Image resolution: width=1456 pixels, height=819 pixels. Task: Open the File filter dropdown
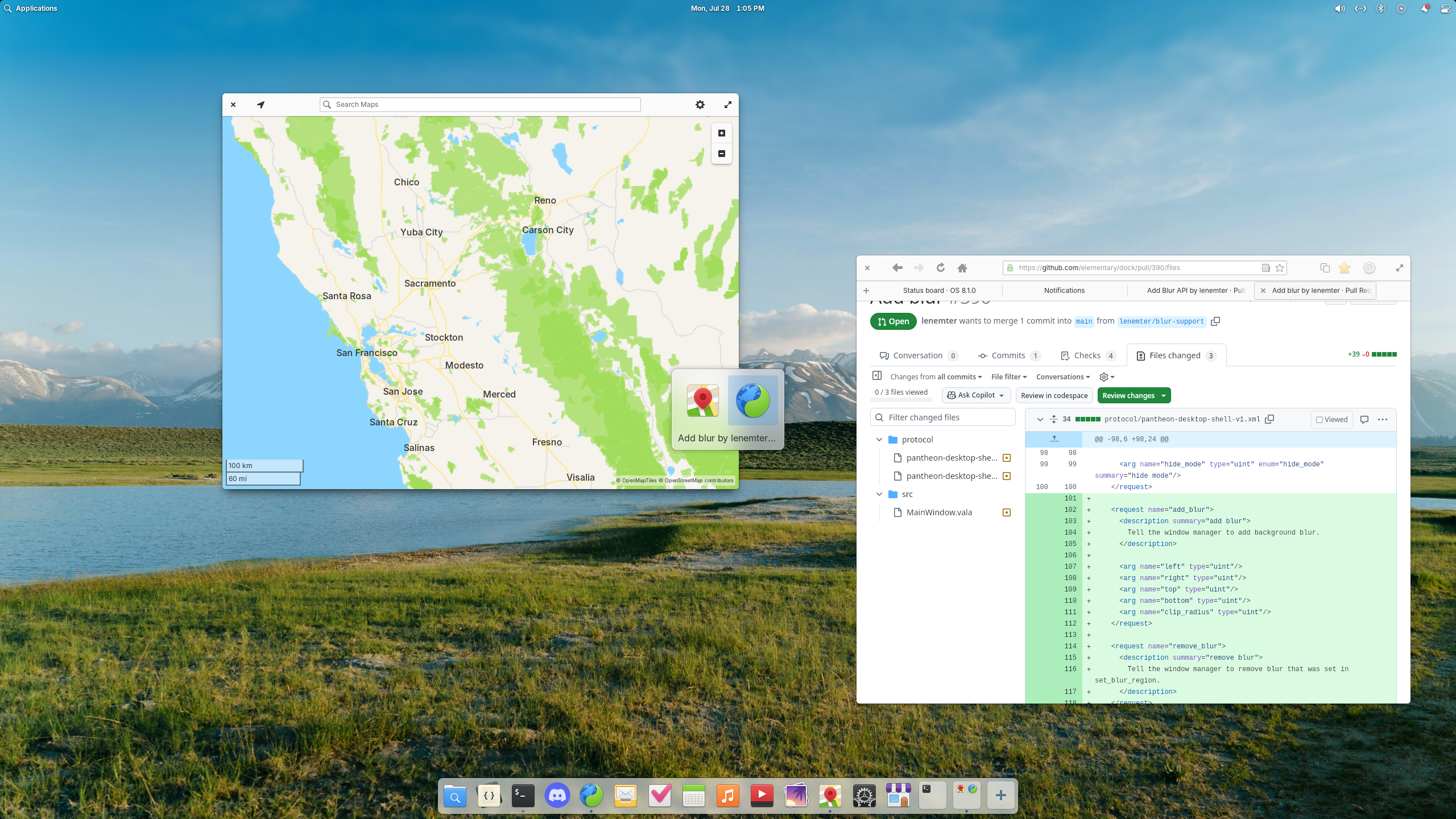(x=1008, y=377)
